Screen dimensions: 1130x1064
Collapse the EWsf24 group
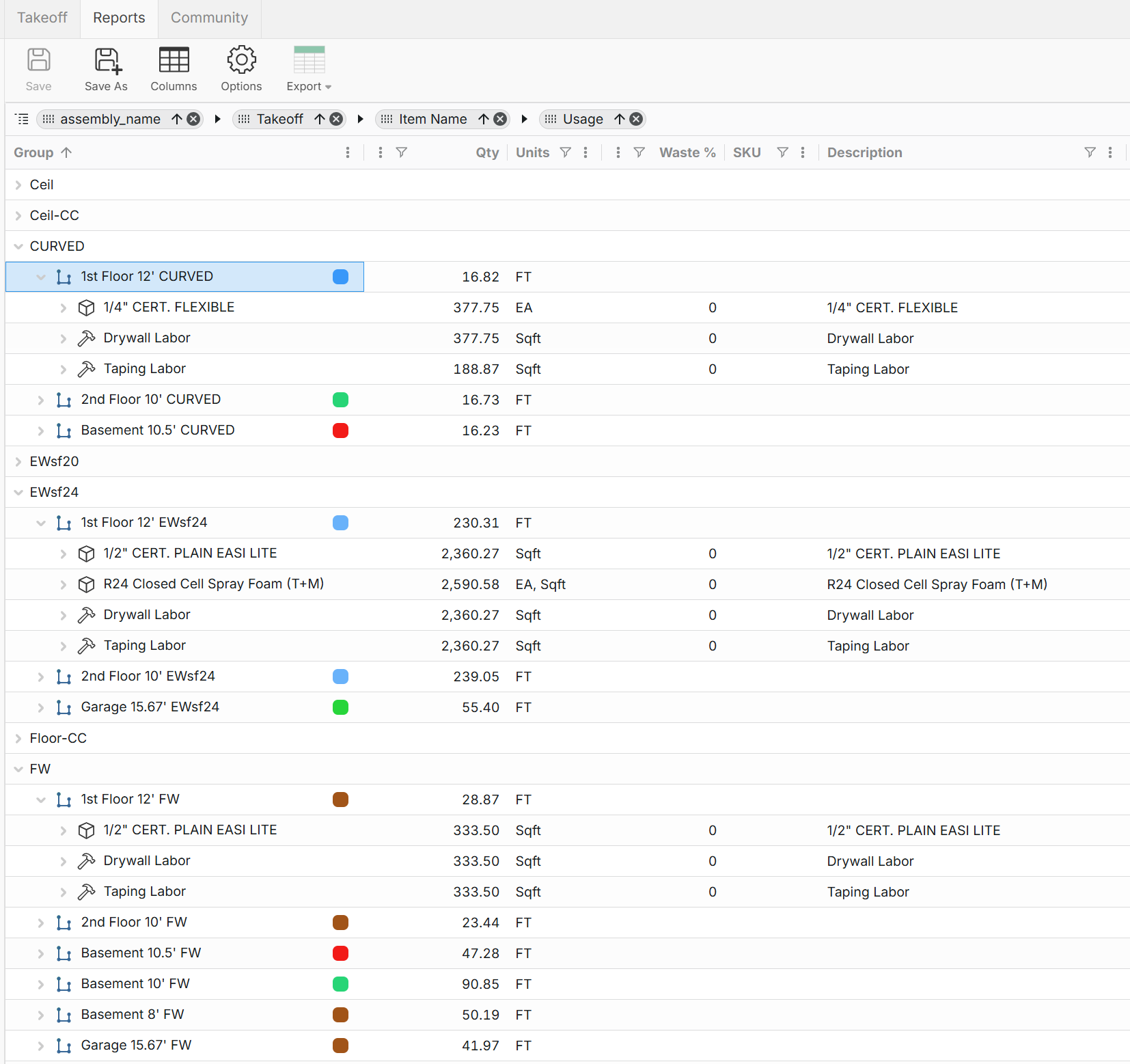point(18,493)
